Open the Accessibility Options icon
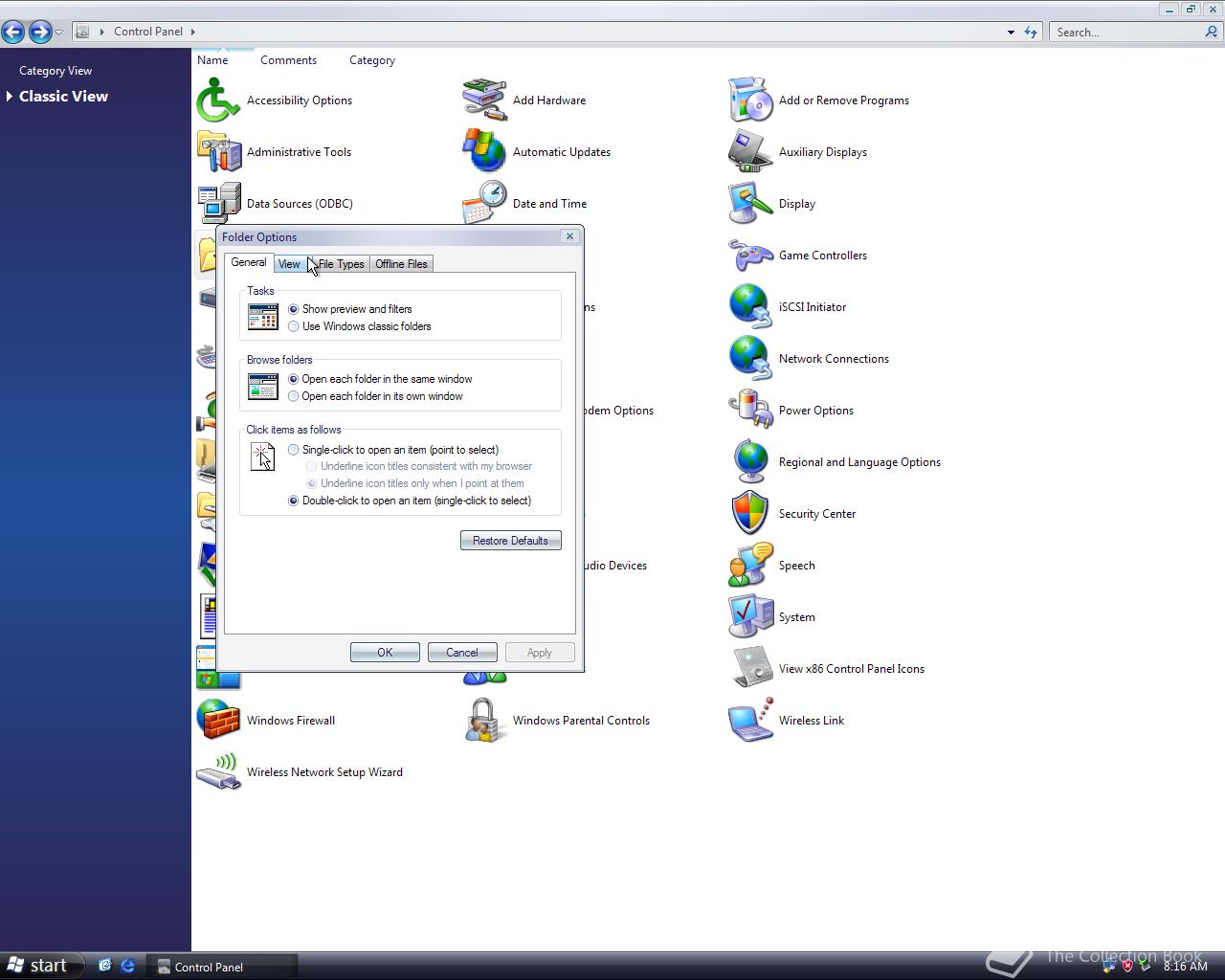Image resolution: width=1225 pixels, height=980 pixels. pos(218,100)
